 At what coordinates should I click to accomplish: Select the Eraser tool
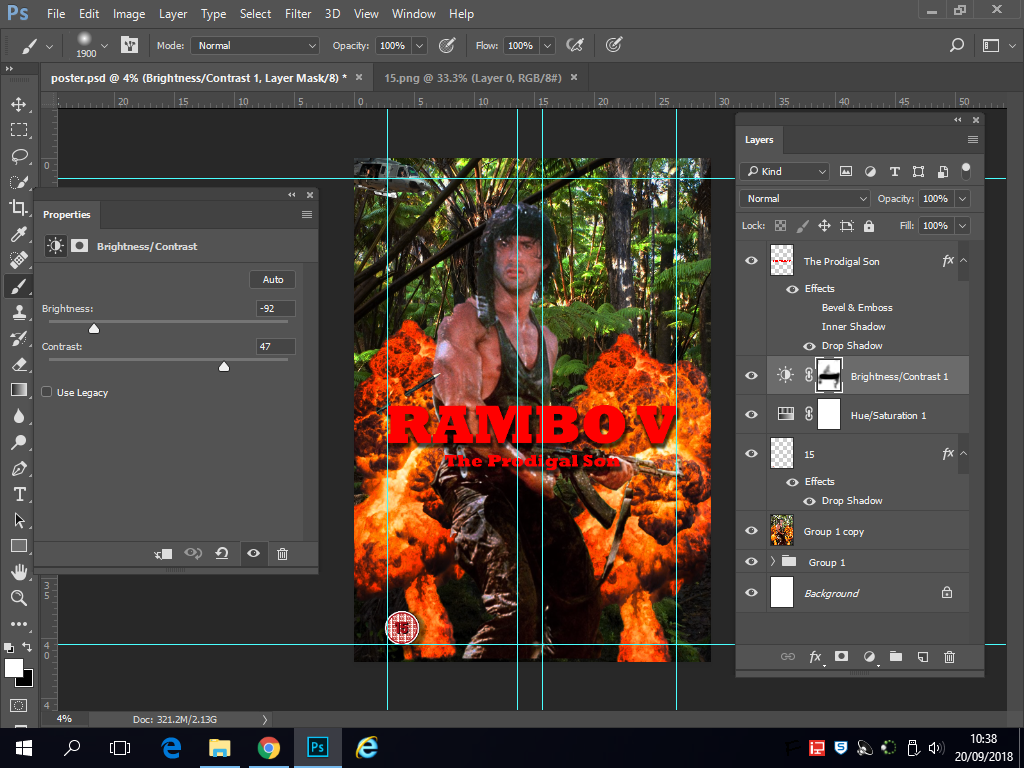click(x=18, y=364)
